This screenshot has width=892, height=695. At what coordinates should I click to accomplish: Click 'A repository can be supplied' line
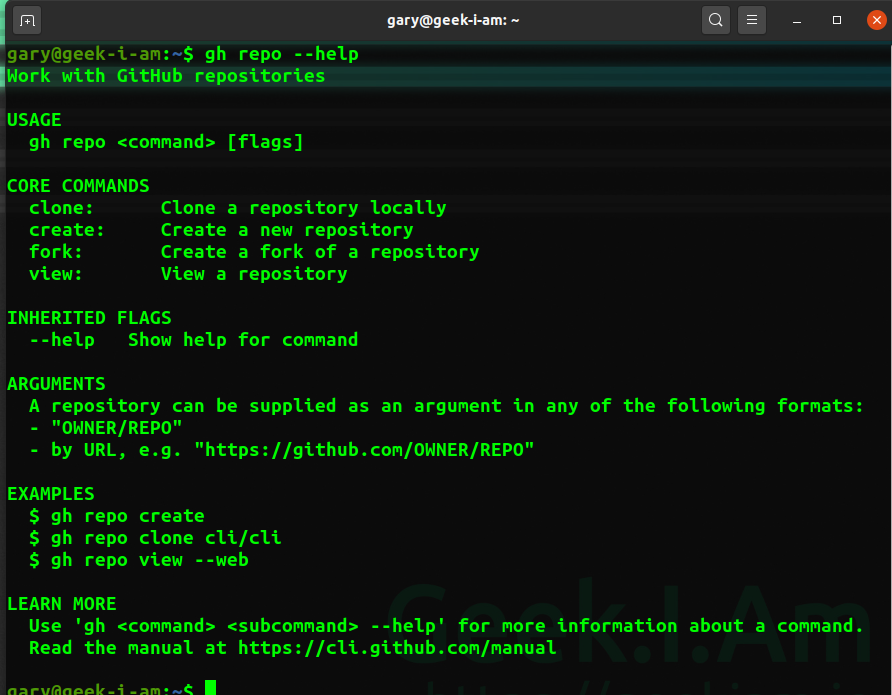tap(447, 406)
